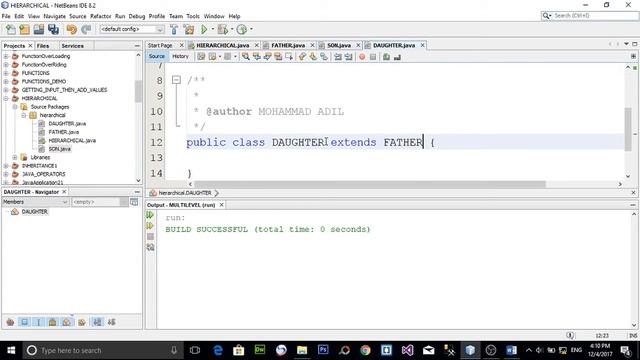Open the Members dropdown in Navigator
Screen dimensions: 640x360
35,202
